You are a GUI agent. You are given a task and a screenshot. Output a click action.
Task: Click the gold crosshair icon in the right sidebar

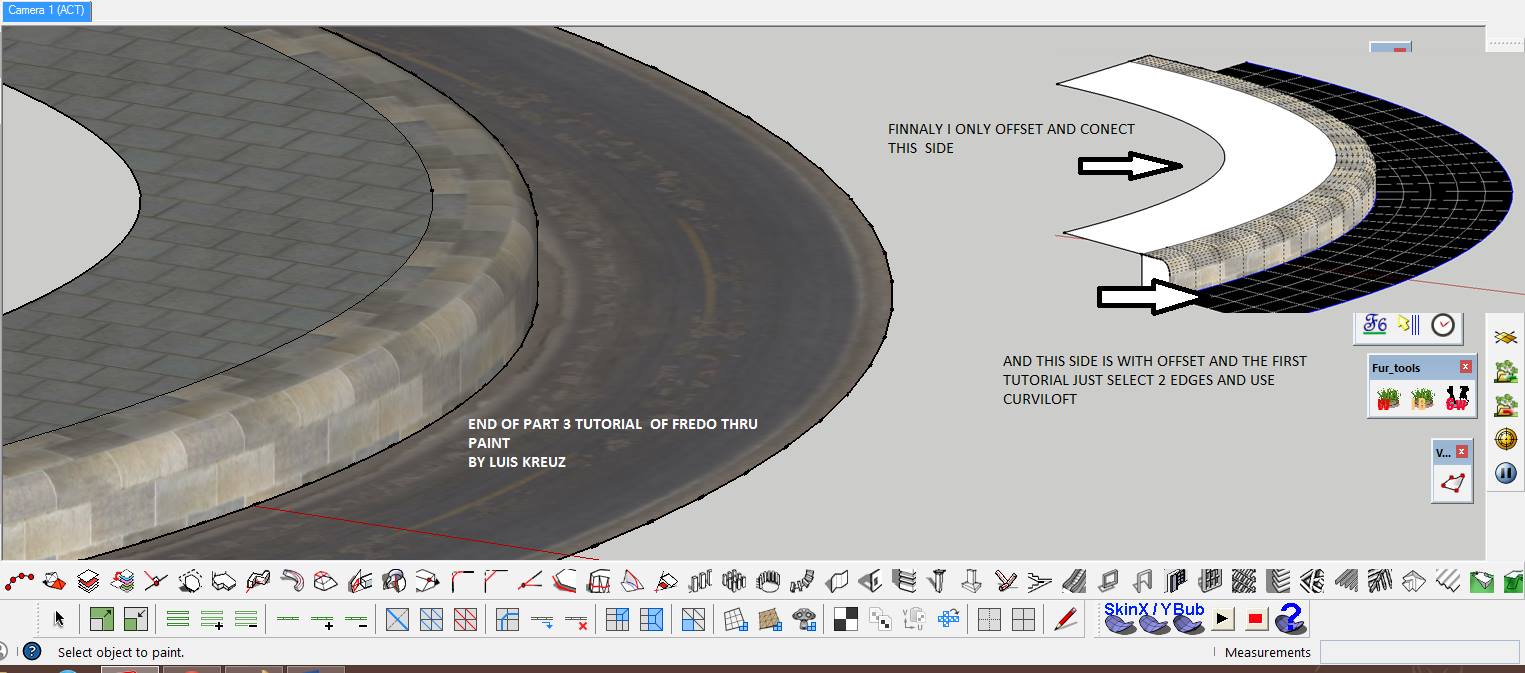coord(1505,439)
